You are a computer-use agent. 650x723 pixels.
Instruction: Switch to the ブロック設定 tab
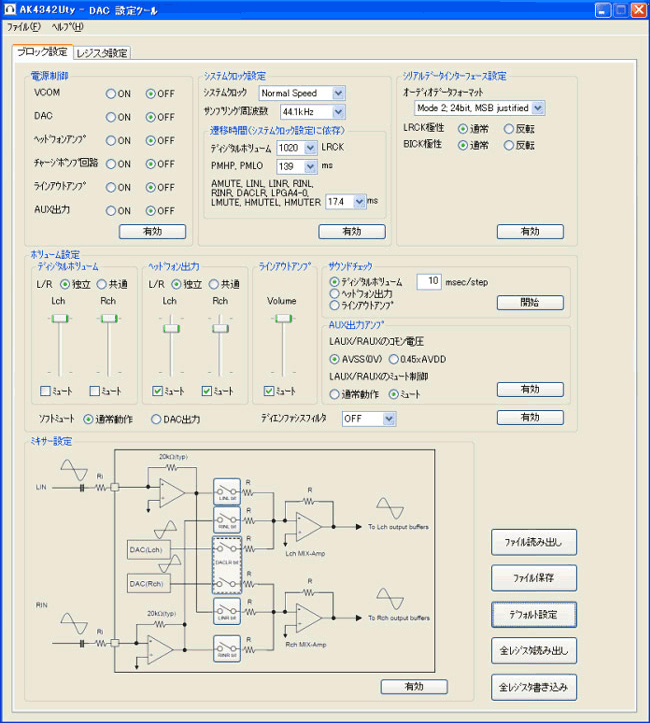pos(42,52)
